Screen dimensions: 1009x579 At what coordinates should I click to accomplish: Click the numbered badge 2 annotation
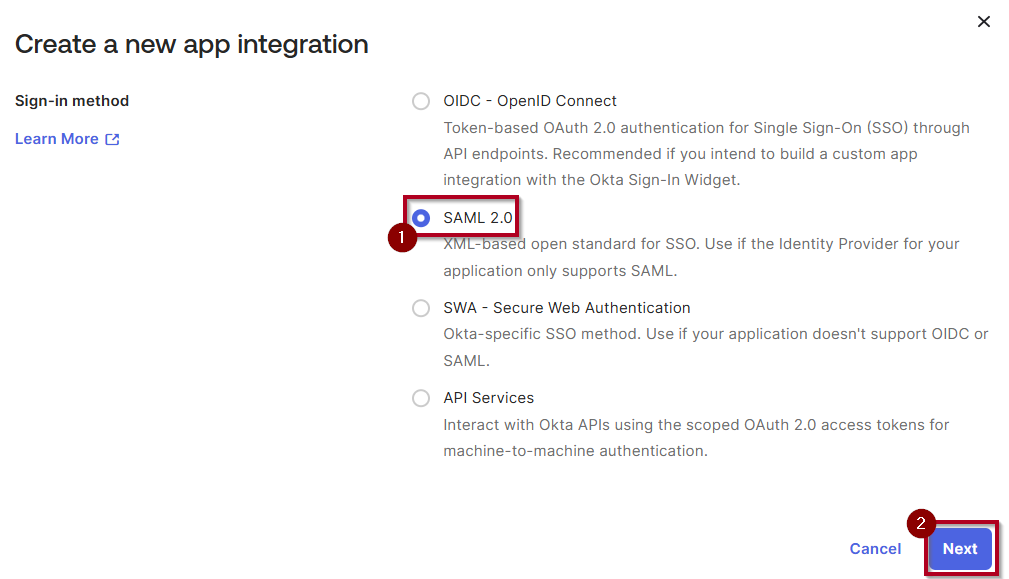tap(920, 523)
